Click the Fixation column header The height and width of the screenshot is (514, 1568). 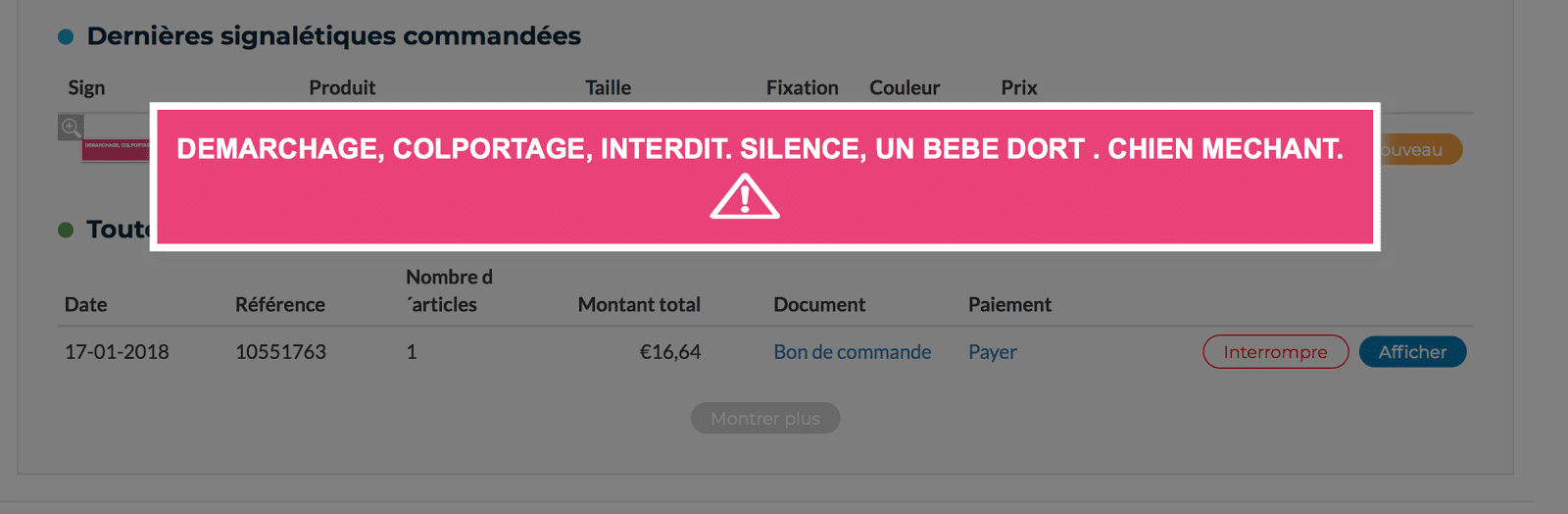click(802, 88)
